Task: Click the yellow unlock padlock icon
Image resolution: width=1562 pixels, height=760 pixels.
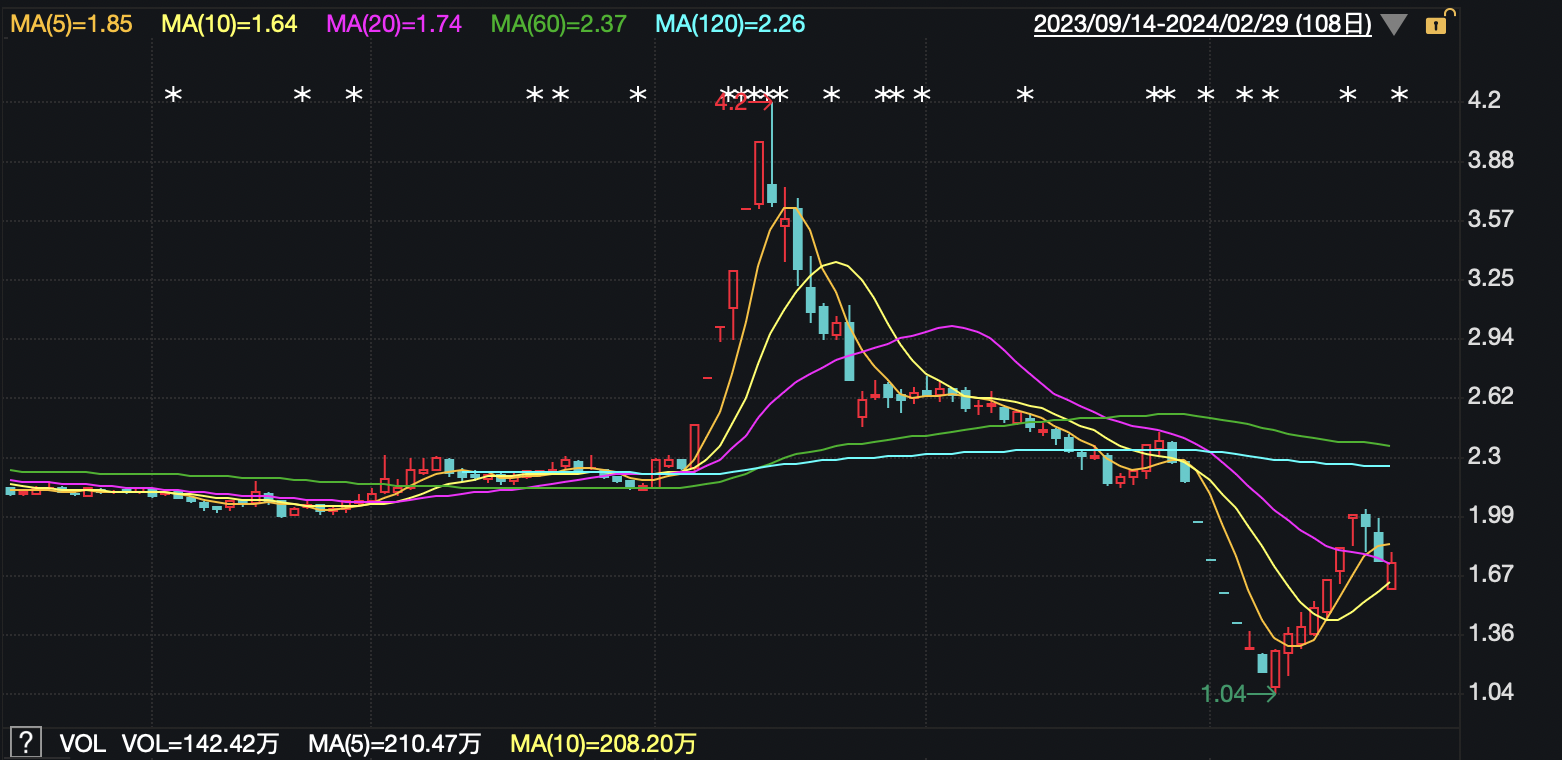Action: coord(1436,24)
